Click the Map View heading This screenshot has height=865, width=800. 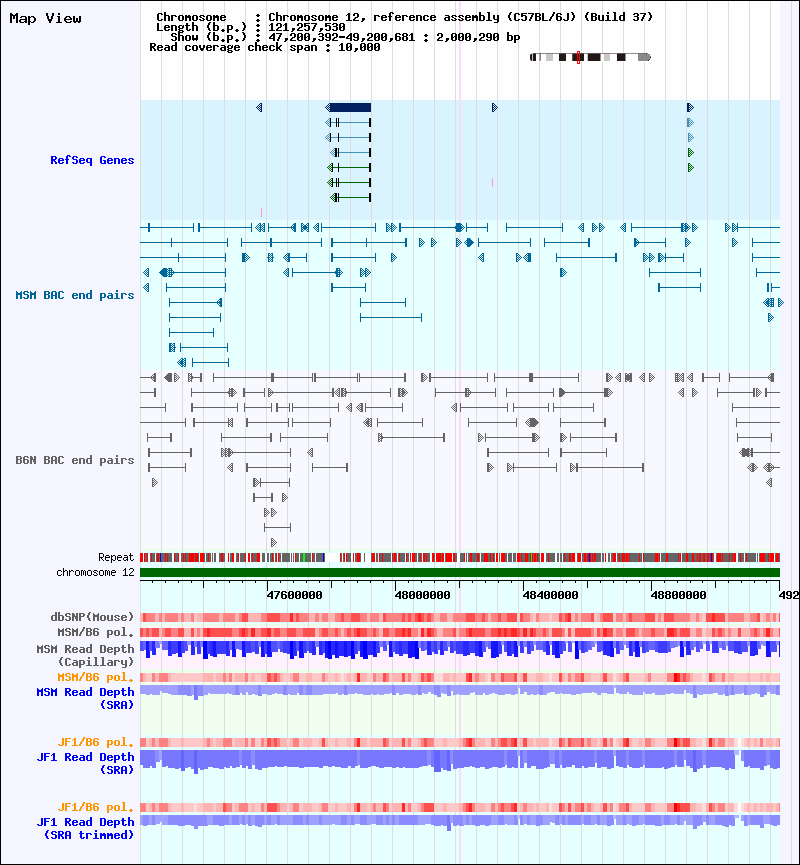(x=45, y=18)
